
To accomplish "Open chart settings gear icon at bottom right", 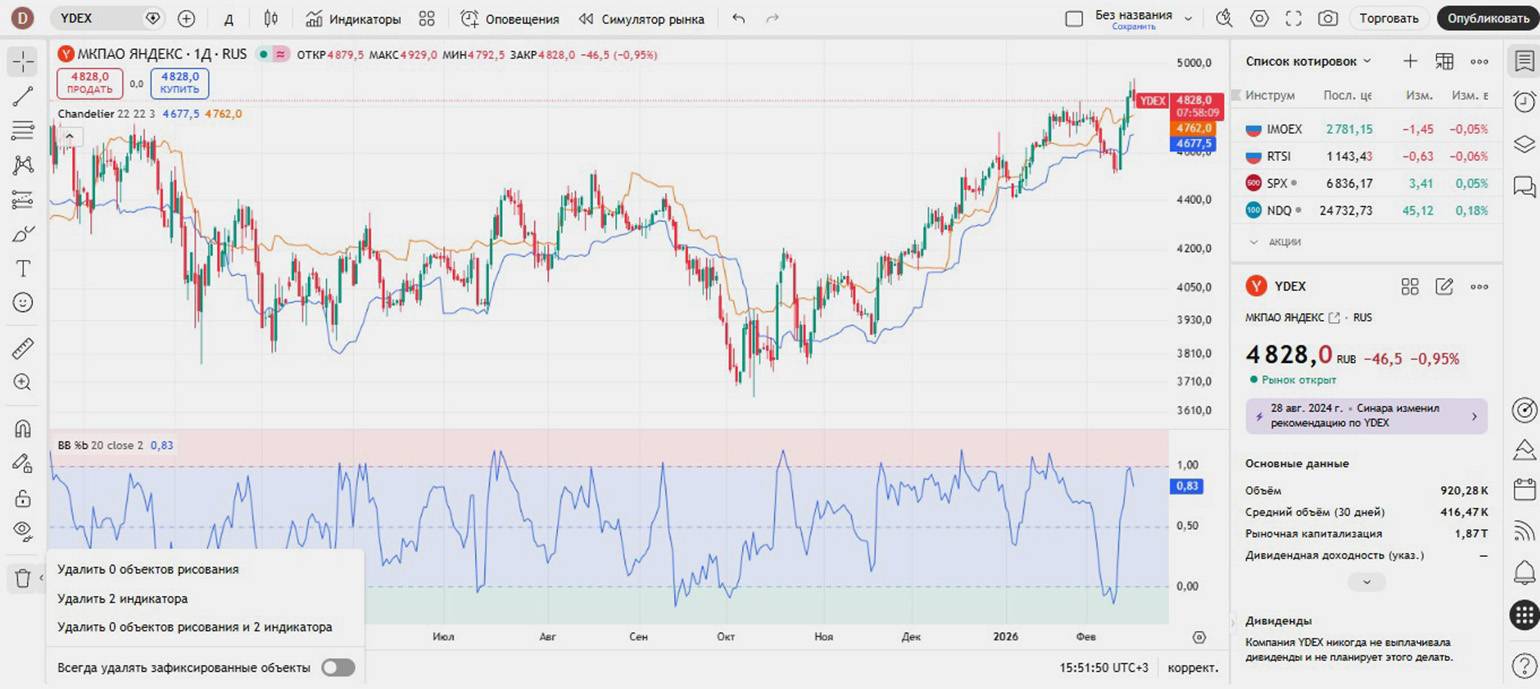I will 1199,637.
